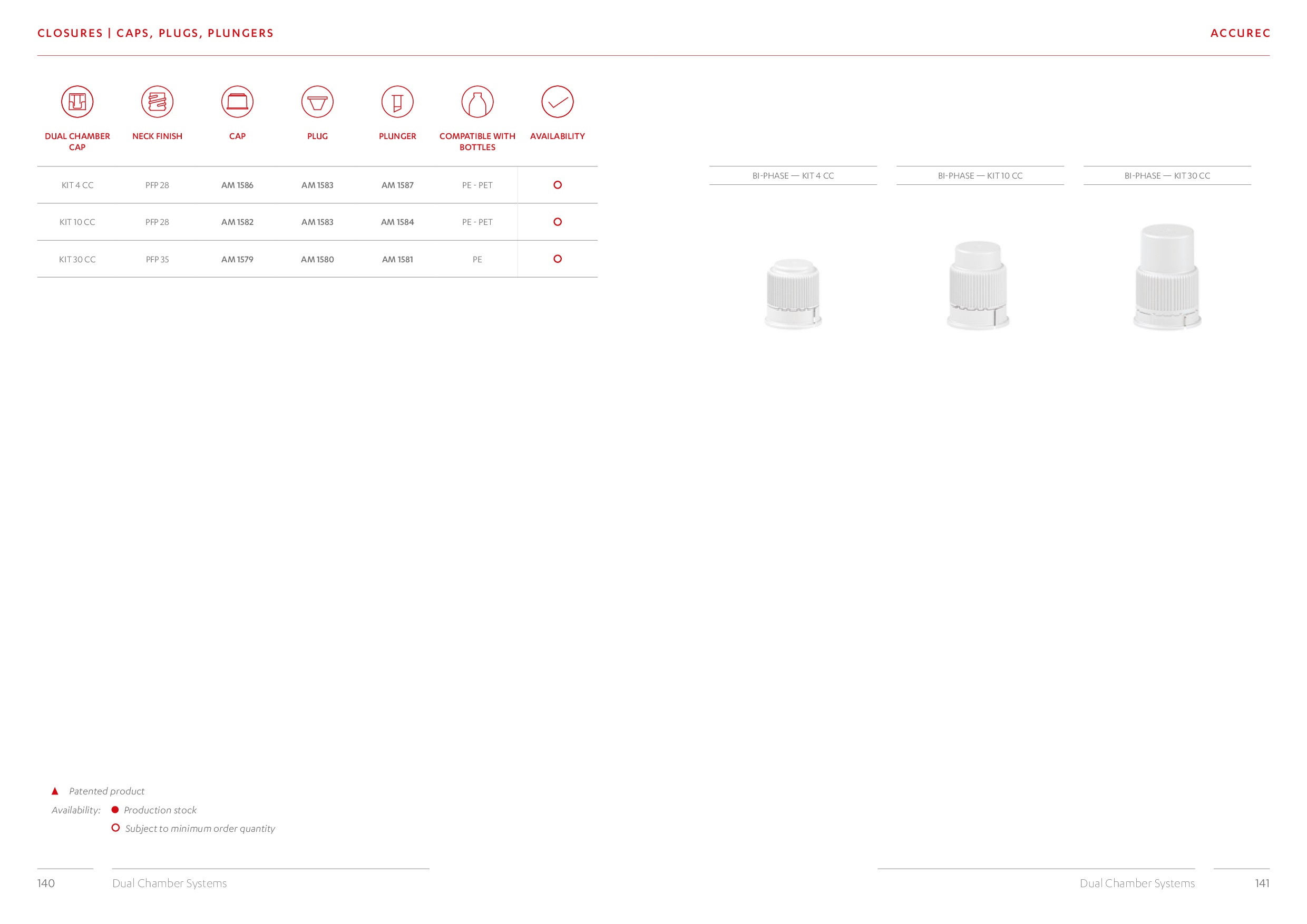
Task: Click the 'COMPATIBLE WITH BOTTLES' heading
Action: tap(477, 142)
